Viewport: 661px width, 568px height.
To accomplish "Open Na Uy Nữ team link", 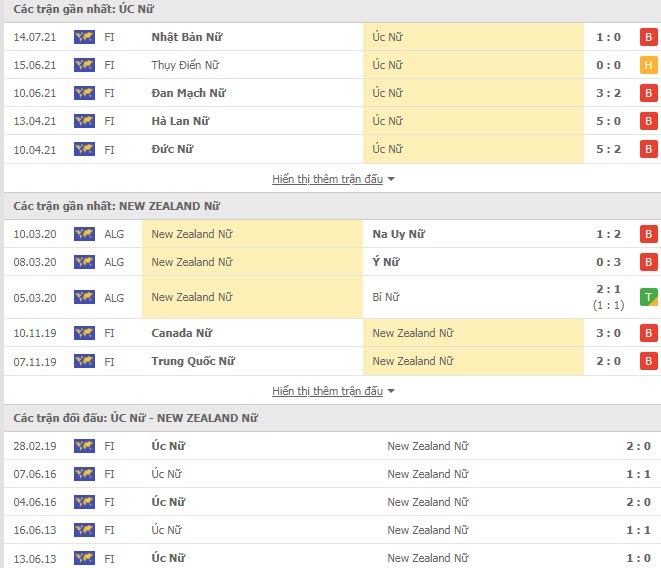I will [x=398, y=234].
